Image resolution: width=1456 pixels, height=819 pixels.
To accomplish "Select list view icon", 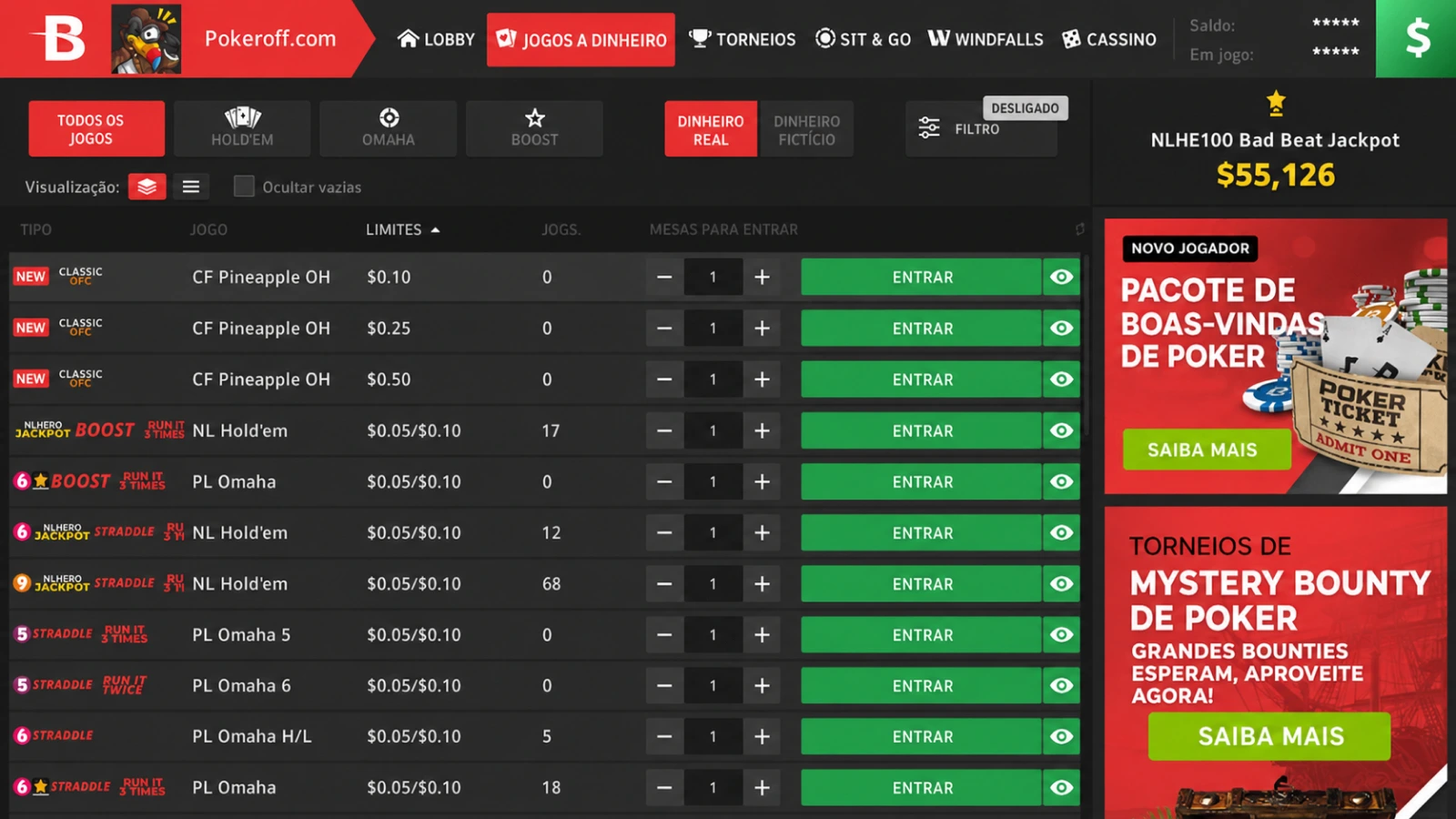I will click(x=191, y=187).
